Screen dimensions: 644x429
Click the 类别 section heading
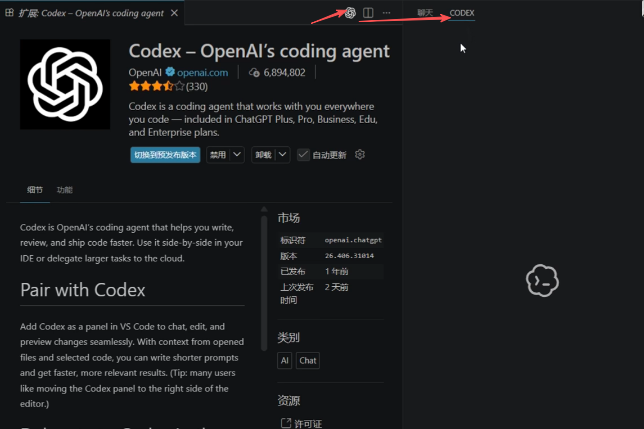click(x=288, y=337)
